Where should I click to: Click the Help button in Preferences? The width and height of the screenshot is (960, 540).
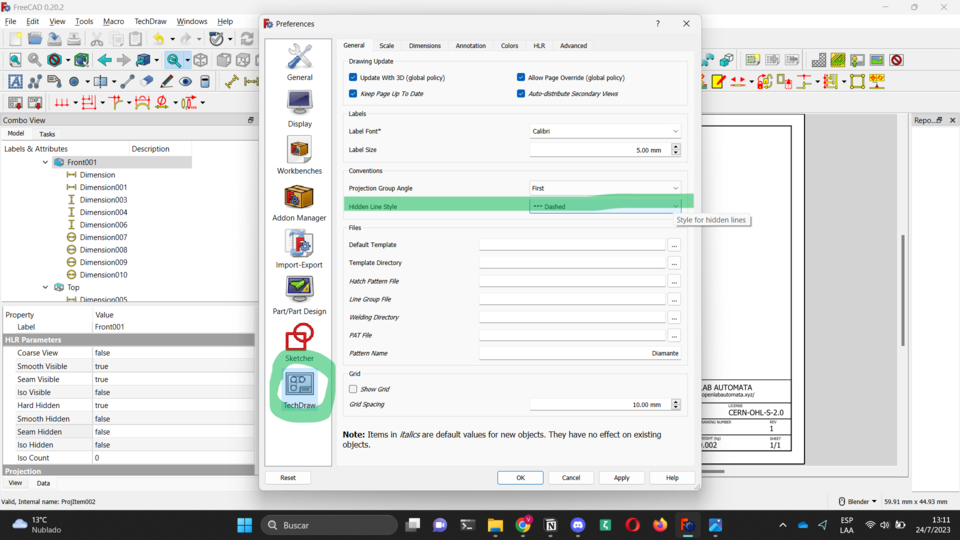tap(672, 478)
